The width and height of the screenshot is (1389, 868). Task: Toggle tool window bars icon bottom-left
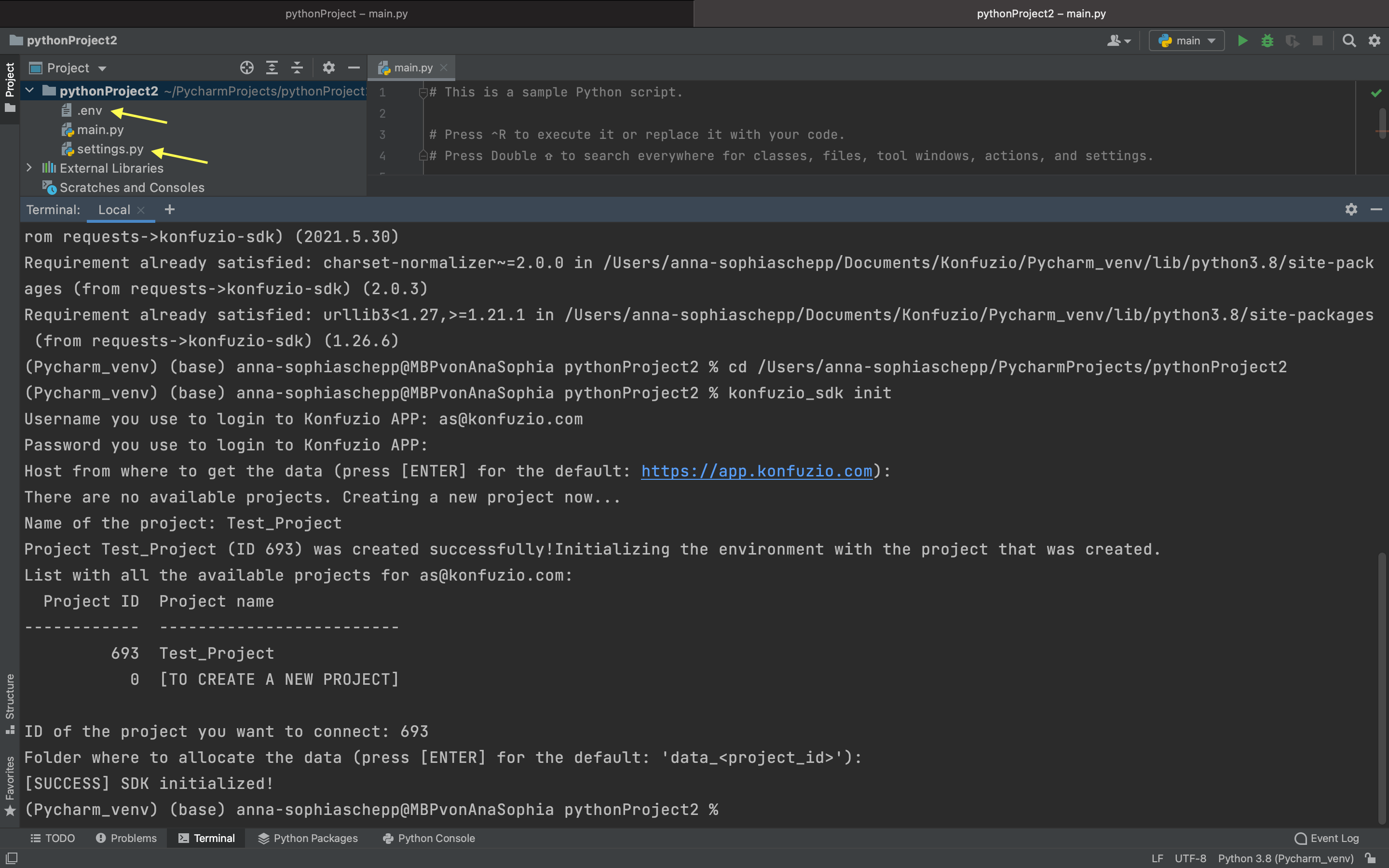(x=12, y=858)
